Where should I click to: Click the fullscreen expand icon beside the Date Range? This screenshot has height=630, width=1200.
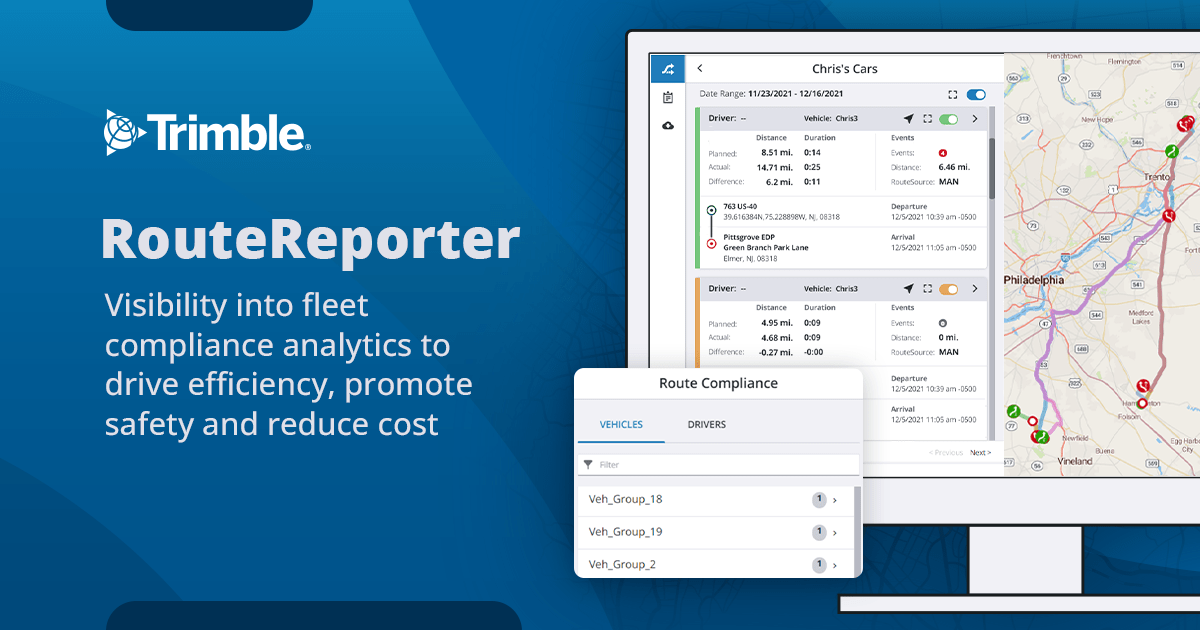(x=952, y=94)
